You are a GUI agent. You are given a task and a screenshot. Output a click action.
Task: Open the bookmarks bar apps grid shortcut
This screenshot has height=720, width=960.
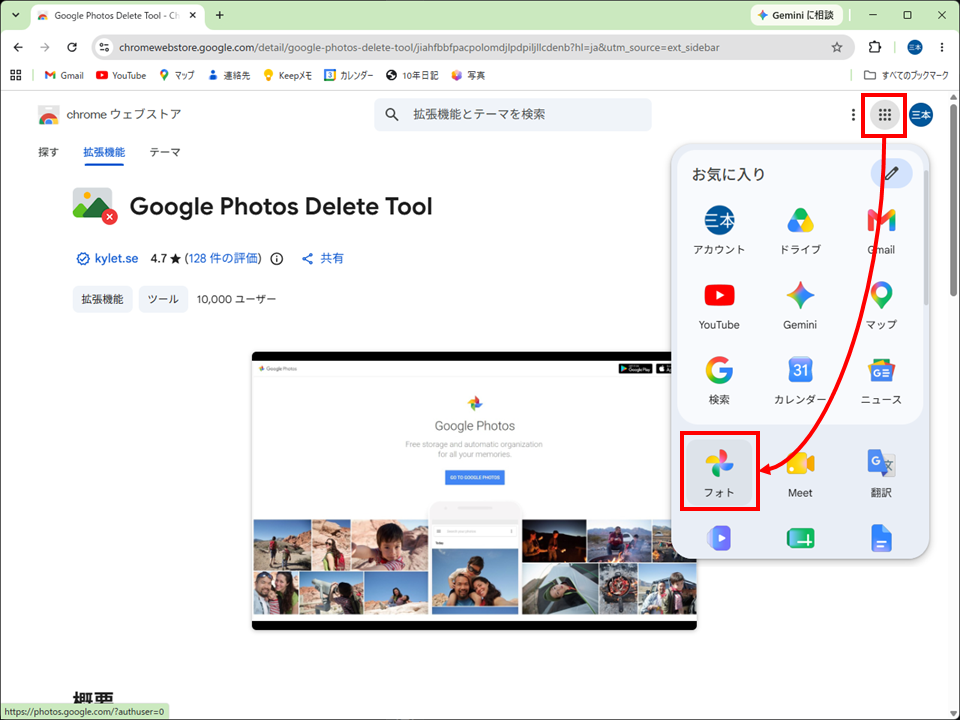tap(16, 75)
